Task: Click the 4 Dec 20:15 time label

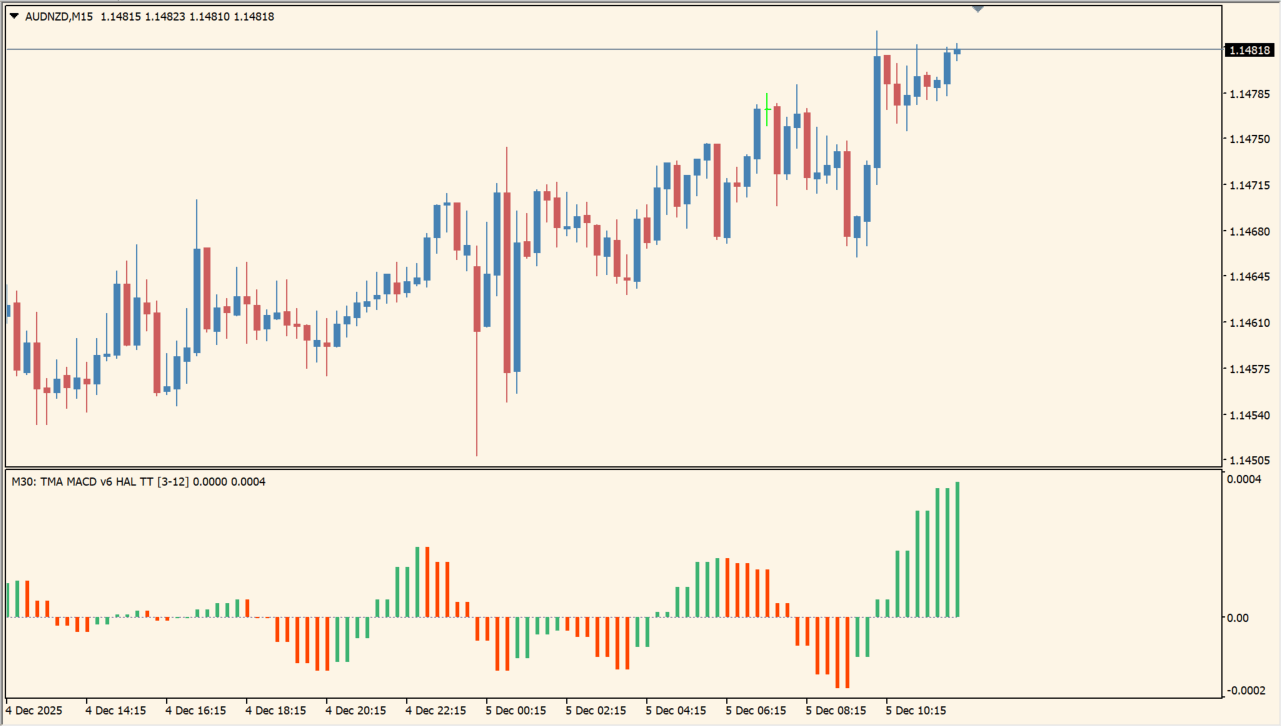Action: pos(356,710)
